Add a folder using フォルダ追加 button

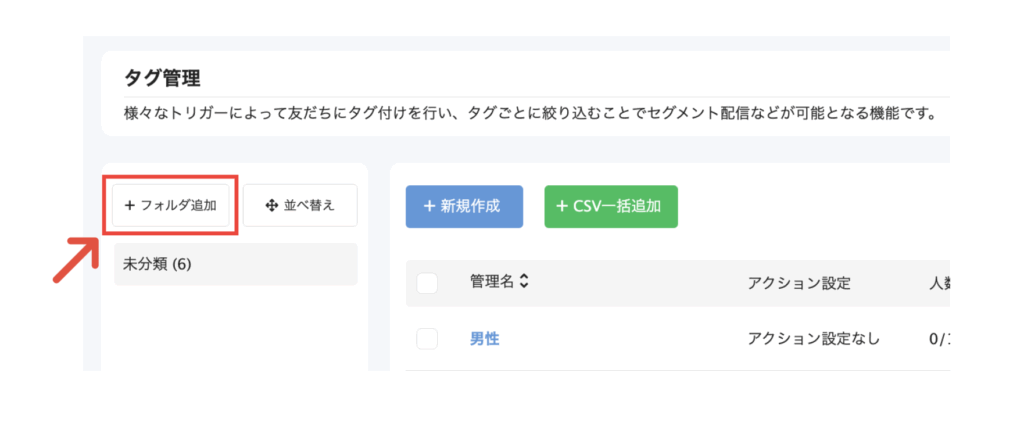[x=170, y=206]
